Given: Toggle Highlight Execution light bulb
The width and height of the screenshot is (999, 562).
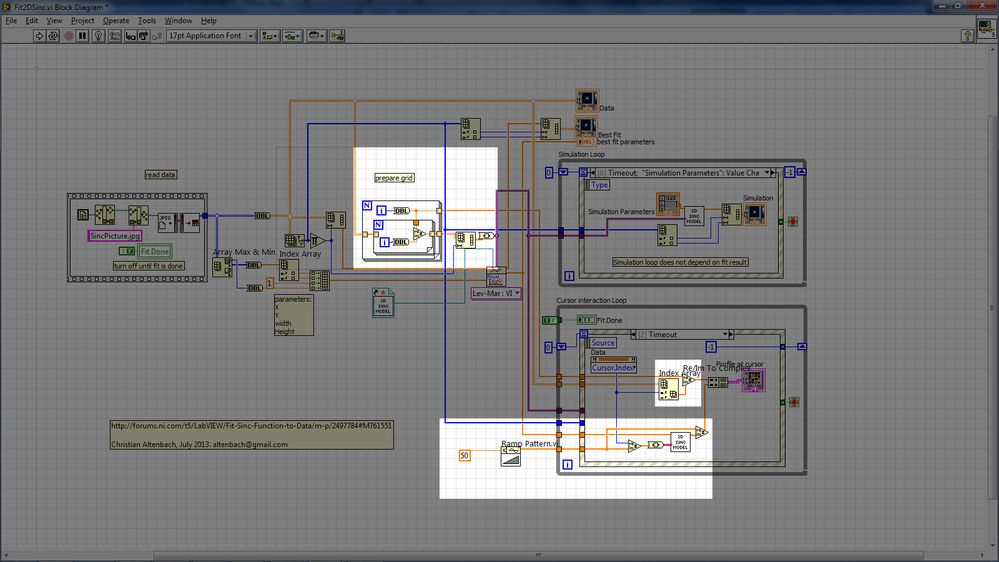Looking at the screenshot, I should click(100, 35).
